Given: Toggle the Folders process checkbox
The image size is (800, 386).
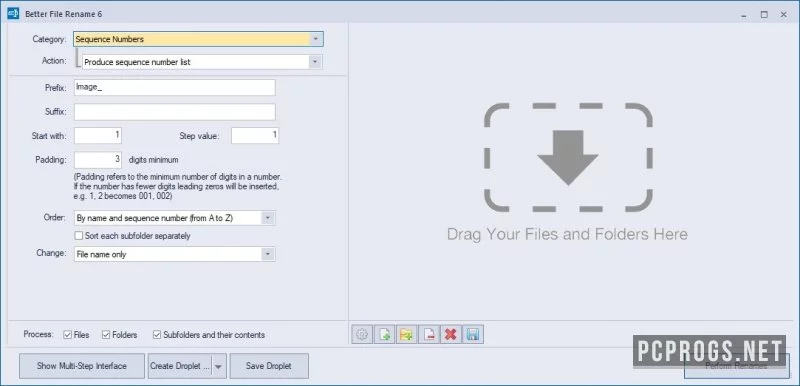Looking at the screenshot, I should tap(106, 335).
